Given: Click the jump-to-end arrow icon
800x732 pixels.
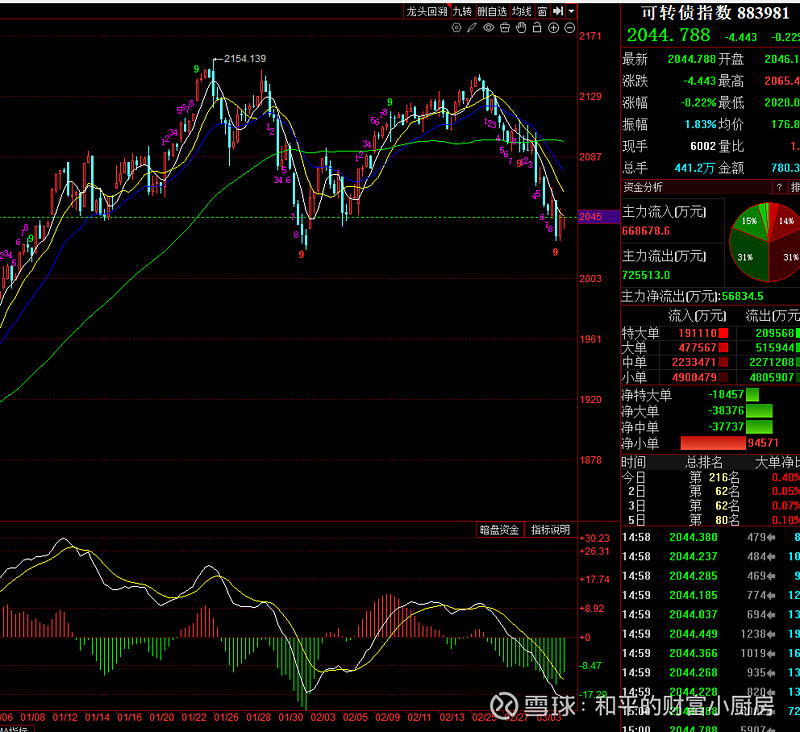Looking at the screenshot, I should [557, 11].
